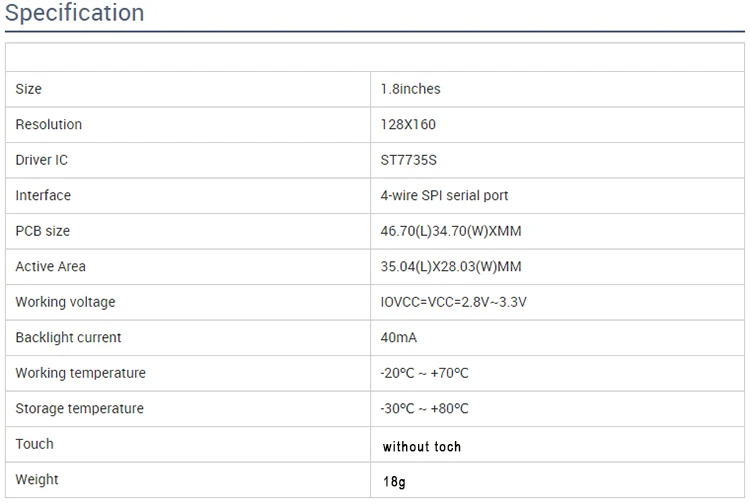Click the 35.04(L)X28.03(W)MM value
750x503 pixels.
click(451, 267)
